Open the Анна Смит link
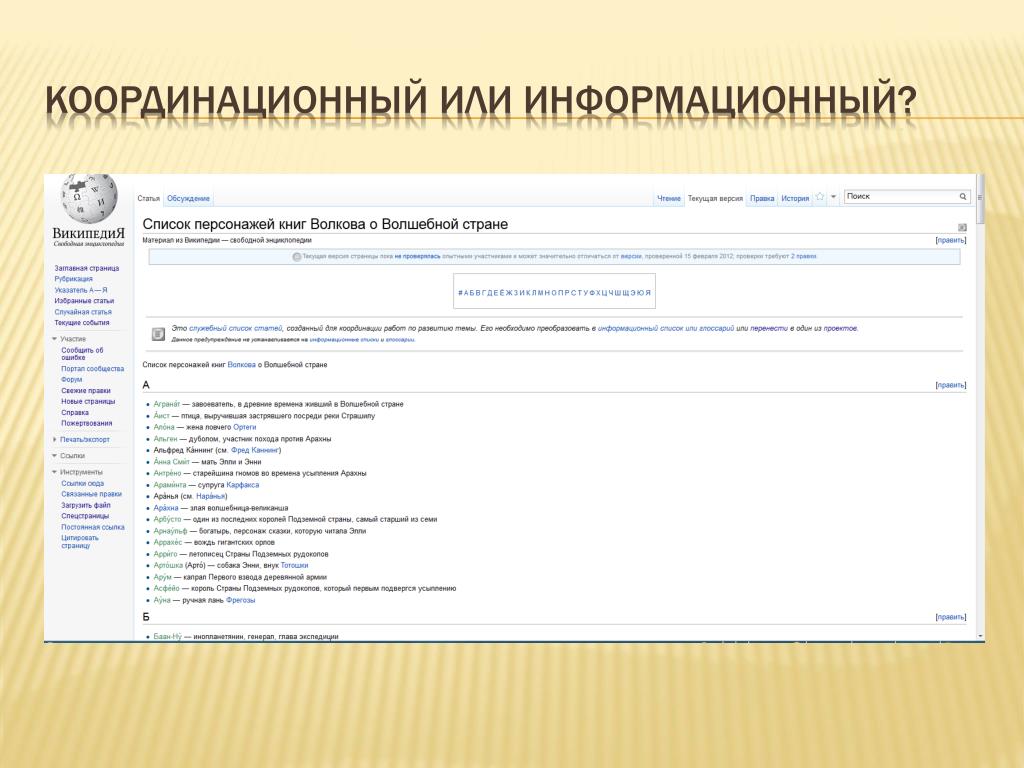This screenshot has width=1024, height=768. click(x=171, y=462)
